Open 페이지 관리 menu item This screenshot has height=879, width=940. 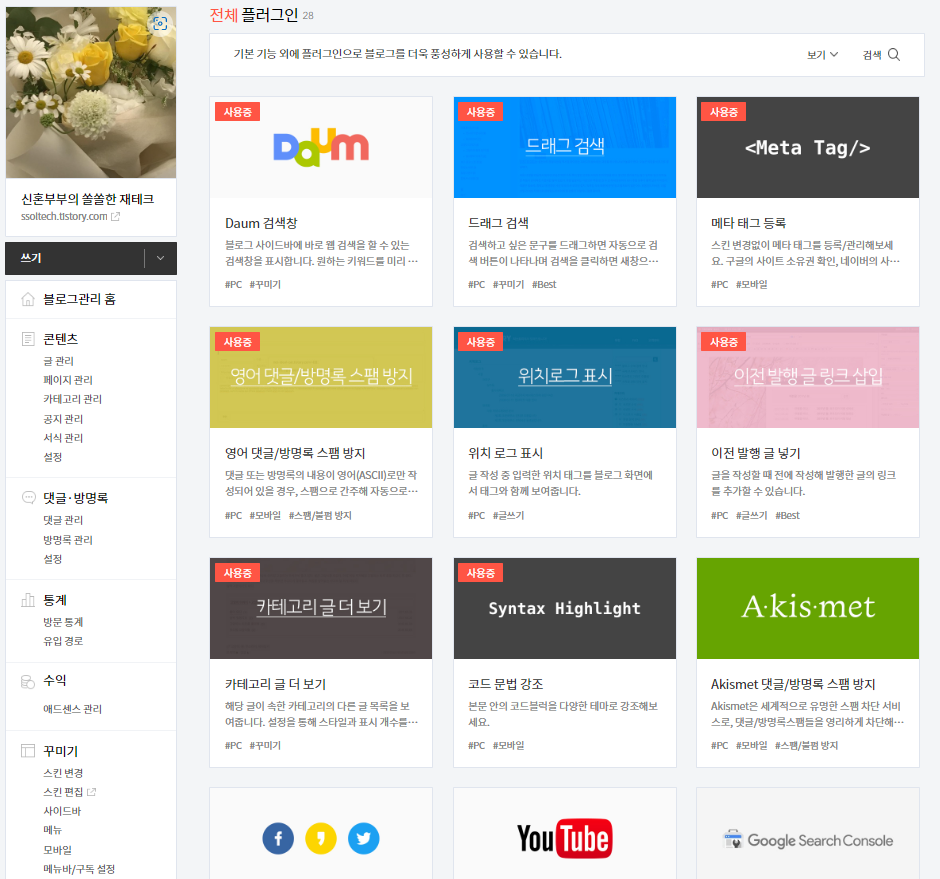tap(68, 380)
